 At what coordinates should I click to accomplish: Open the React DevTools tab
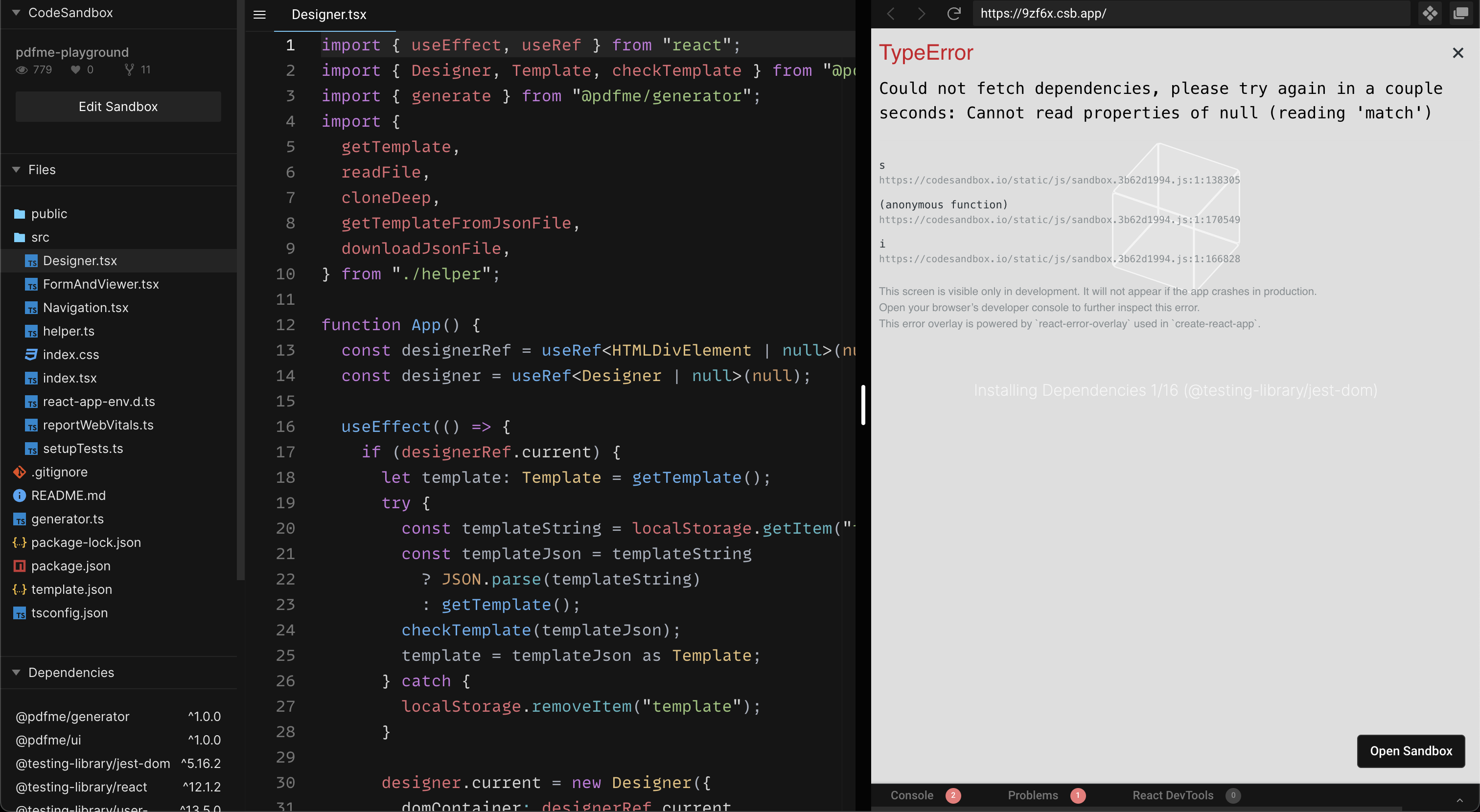point(1186,795)
